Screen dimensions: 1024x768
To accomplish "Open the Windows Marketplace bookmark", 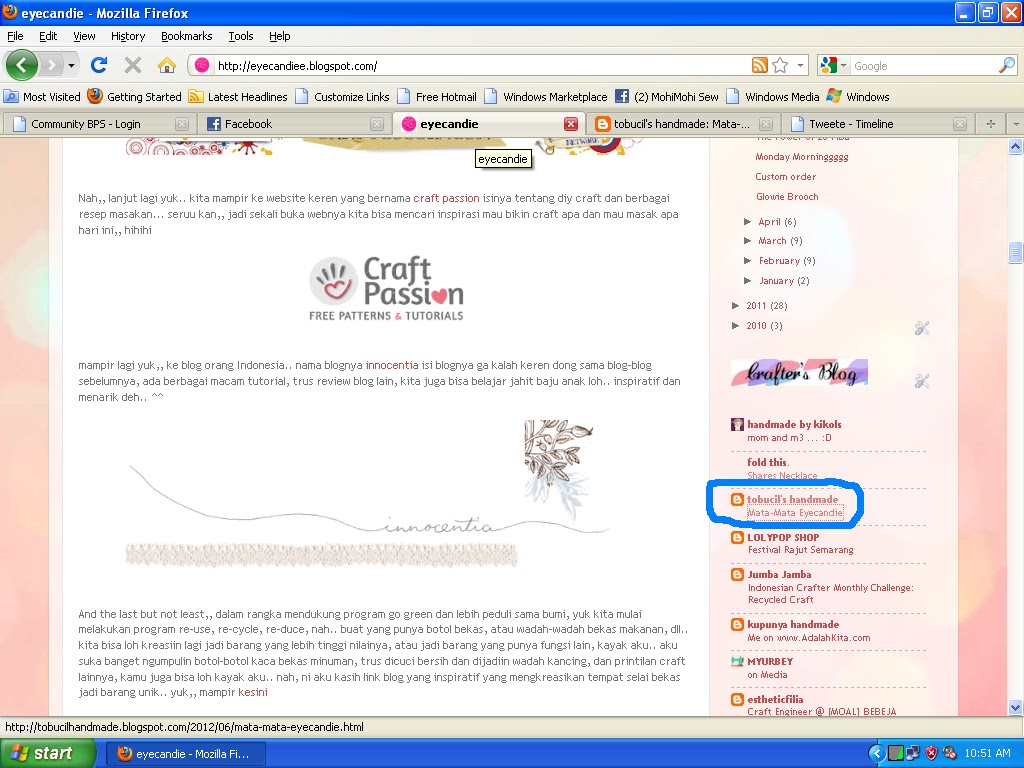I will [x=546, y=97].
